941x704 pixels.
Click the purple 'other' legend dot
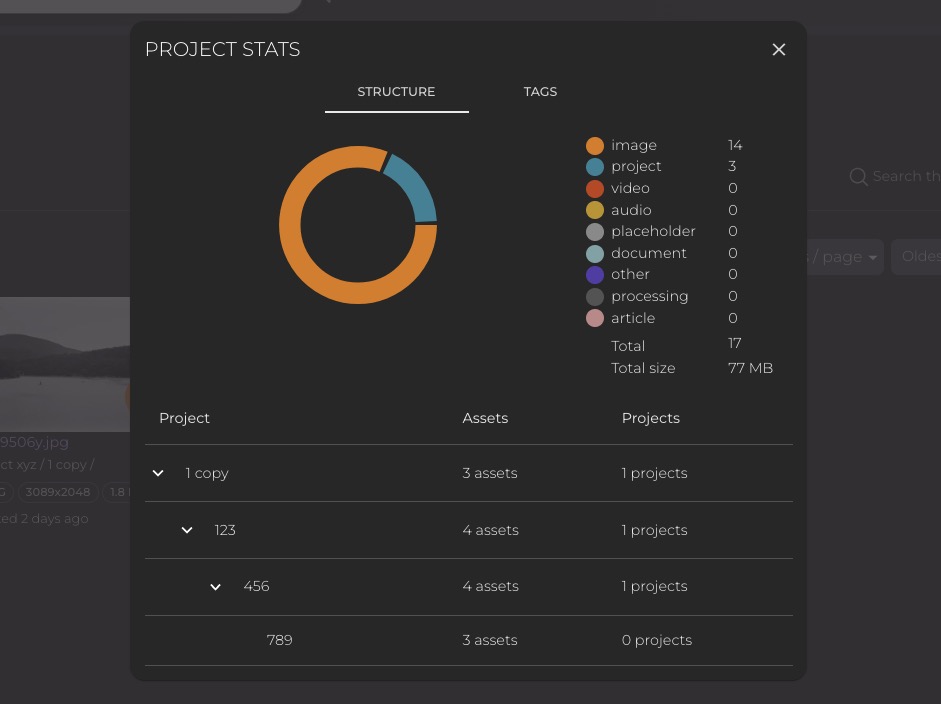pyautogui.click(x=595, y=275)
